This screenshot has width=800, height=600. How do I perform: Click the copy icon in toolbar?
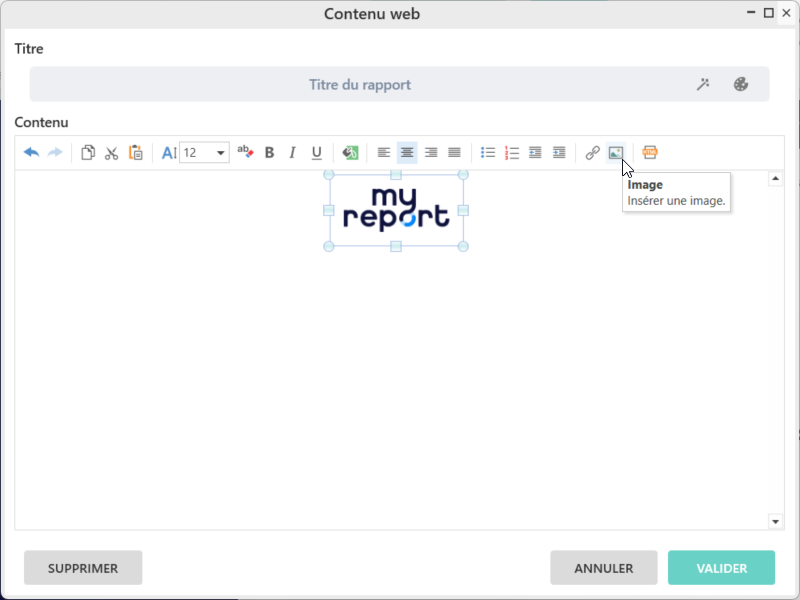[x=88, y=153]
